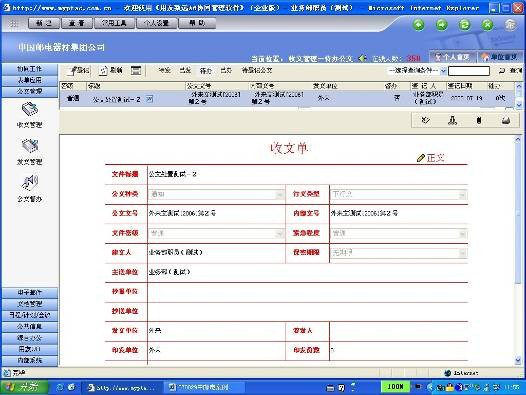Open 表单应用 sidebar section
Screen dimensions: 526x395
pos(30,80)
